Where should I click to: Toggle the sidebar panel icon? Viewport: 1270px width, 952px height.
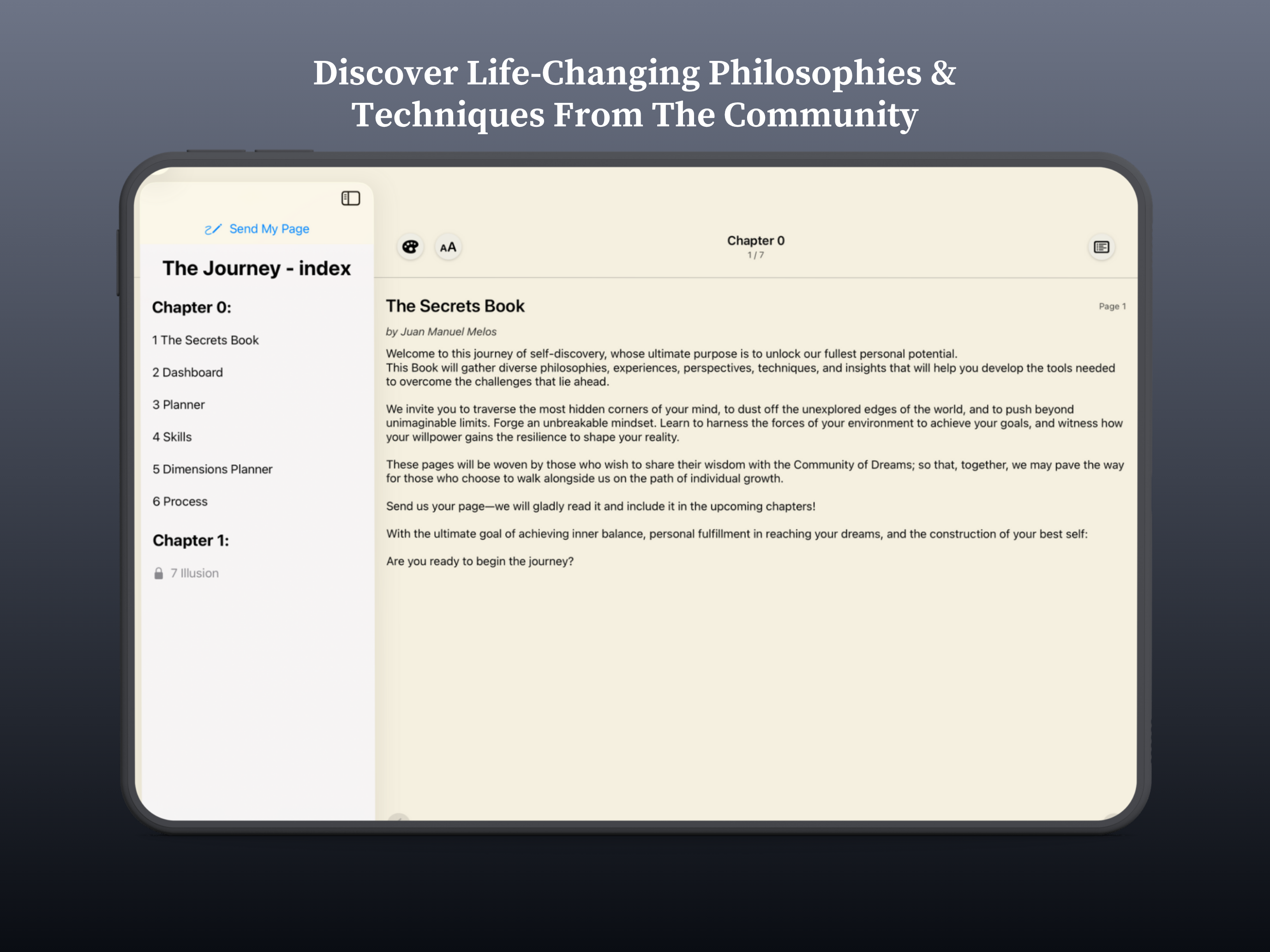click(x=350, y=198)
